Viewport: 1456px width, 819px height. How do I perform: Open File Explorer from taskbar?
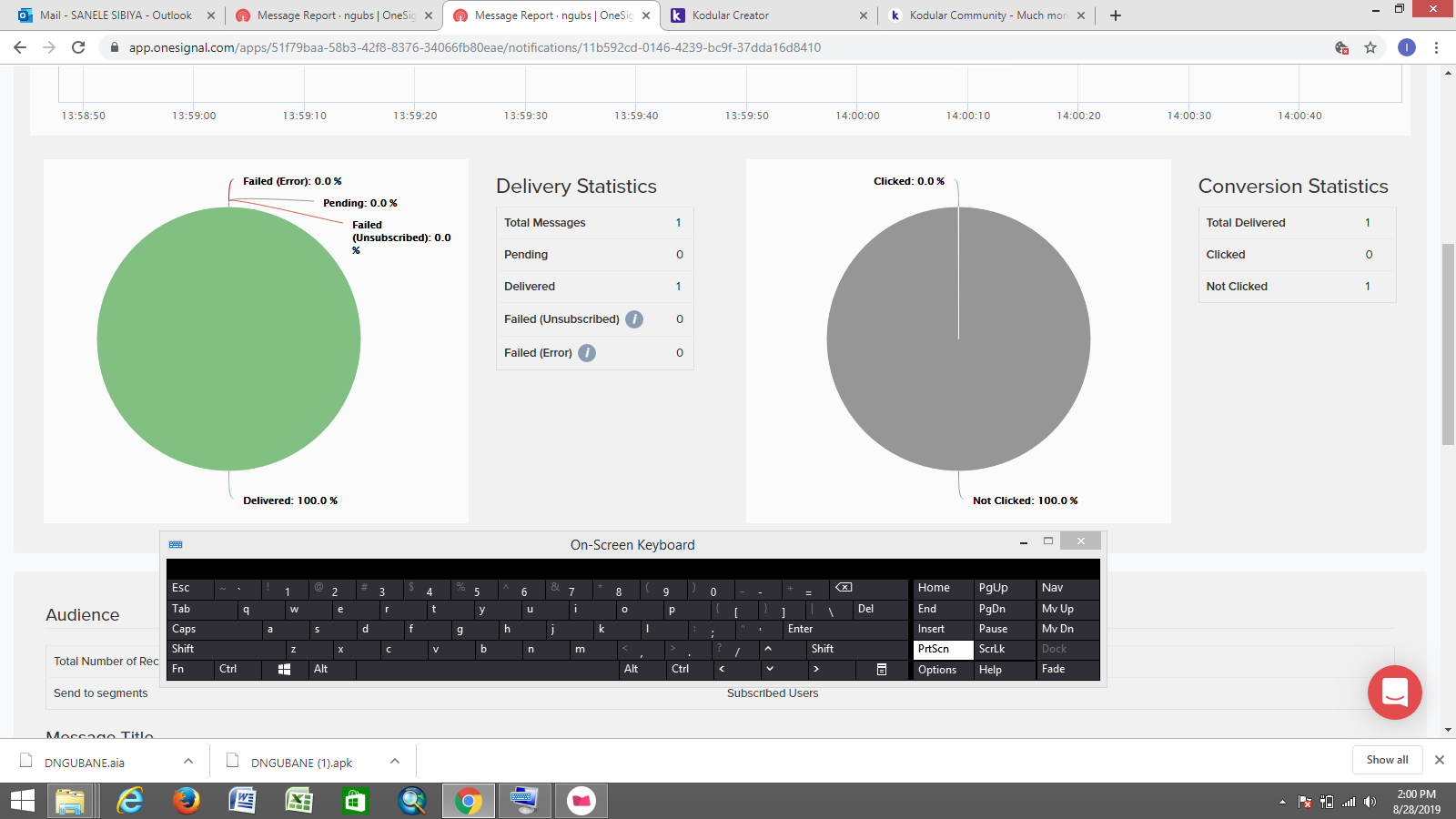[x=70, y=801]
